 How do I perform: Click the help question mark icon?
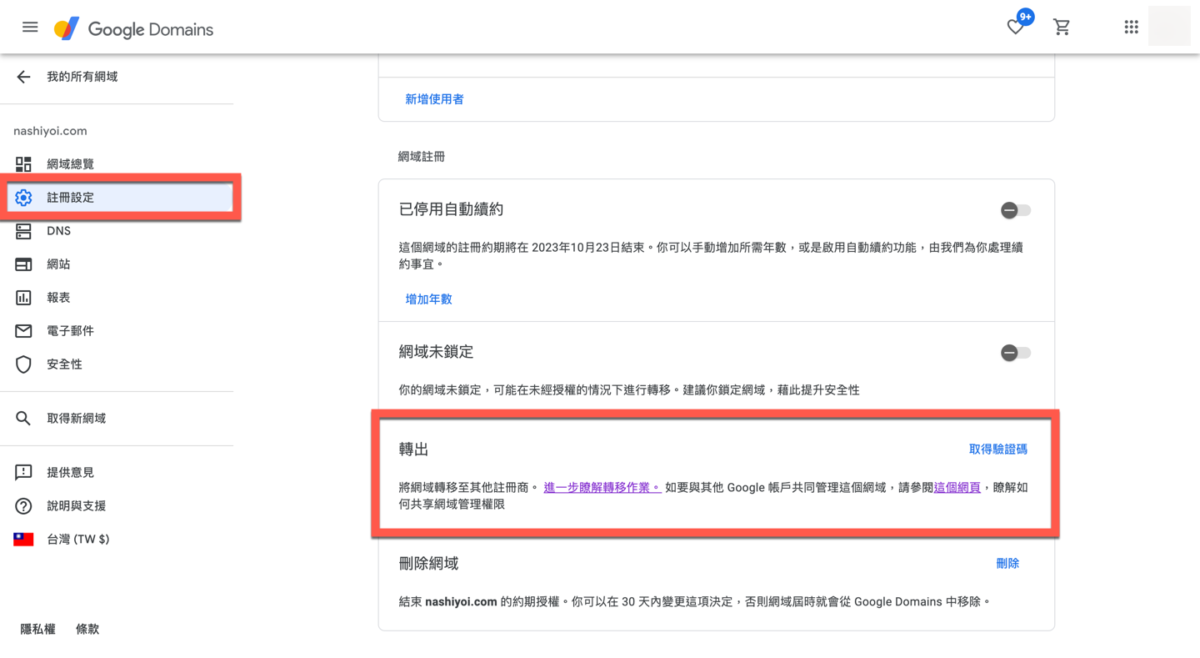coord(24,505)
